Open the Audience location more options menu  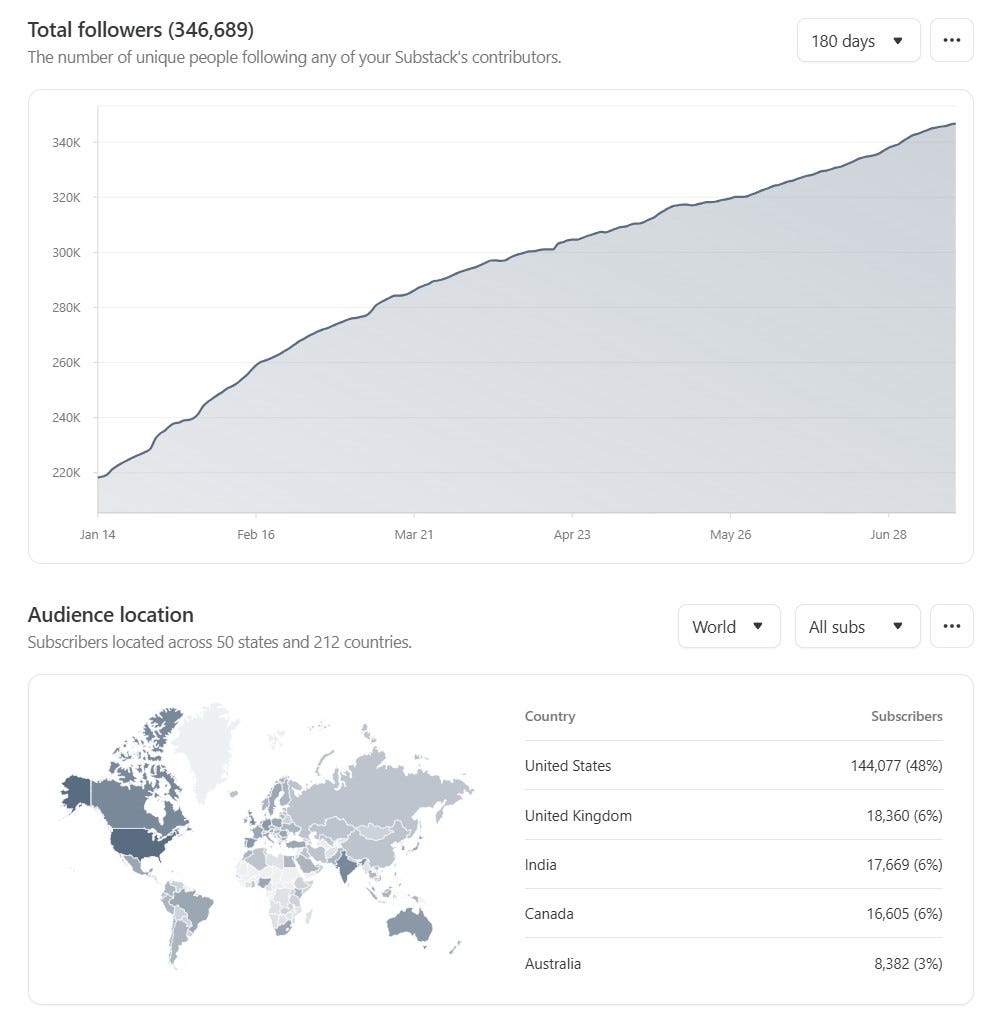coord(951,626)
